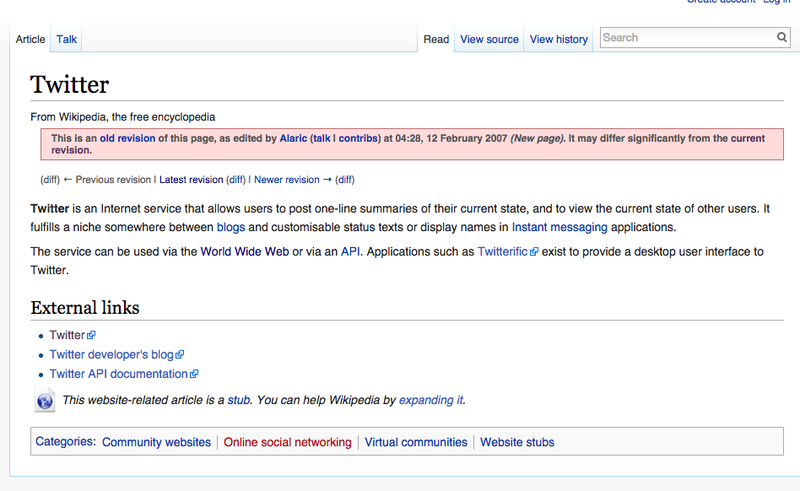The image size is (800, 491).
Task: Switch to the Talk tab
Action: [x=66, y=39]
